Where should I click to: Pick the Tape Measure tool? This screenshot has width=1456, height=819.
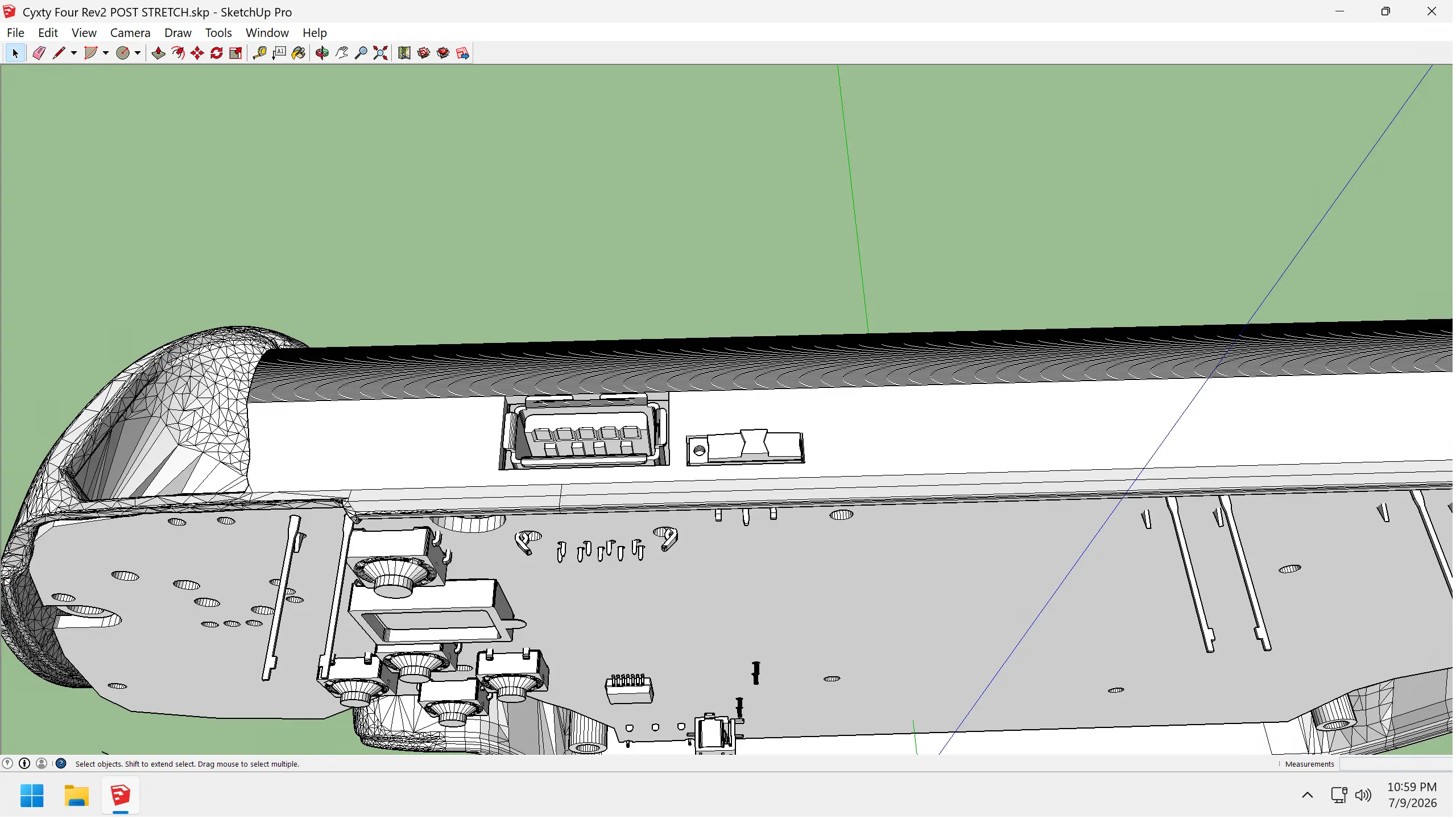pyautogui.click(x=259, y=53)
